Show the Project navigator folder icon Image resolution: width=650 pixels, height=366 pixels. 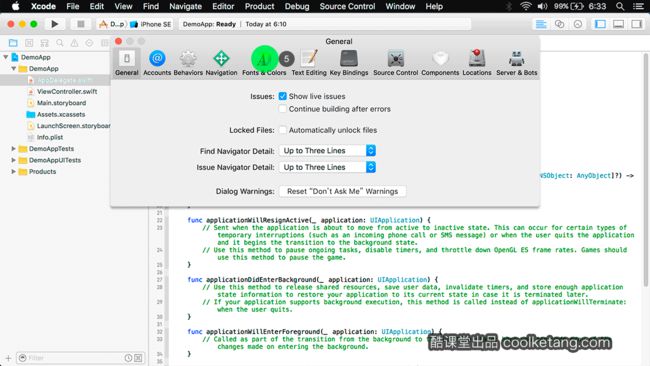coord(13,43)
